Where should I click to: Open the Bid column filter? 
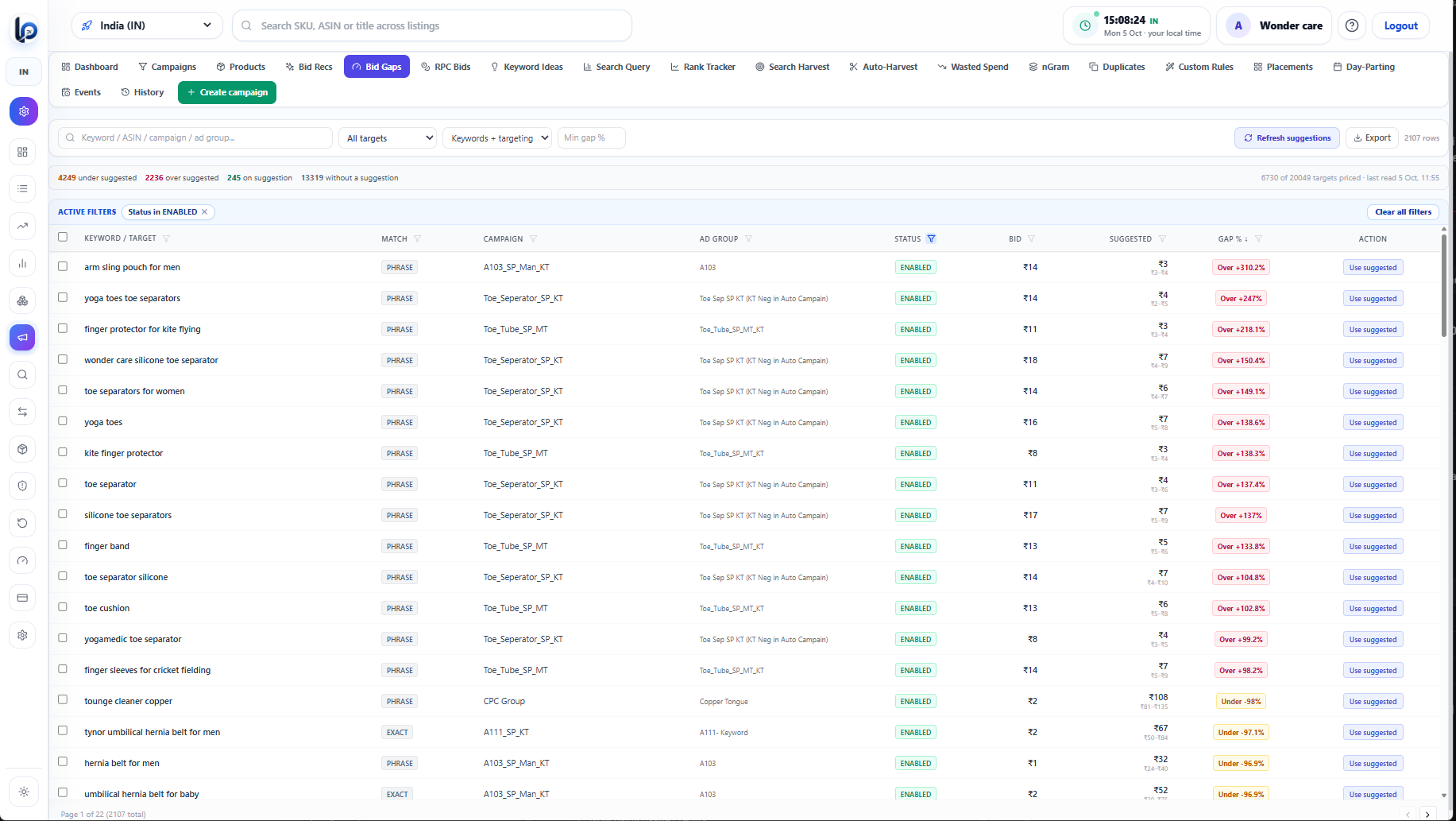coord(1031,238)
